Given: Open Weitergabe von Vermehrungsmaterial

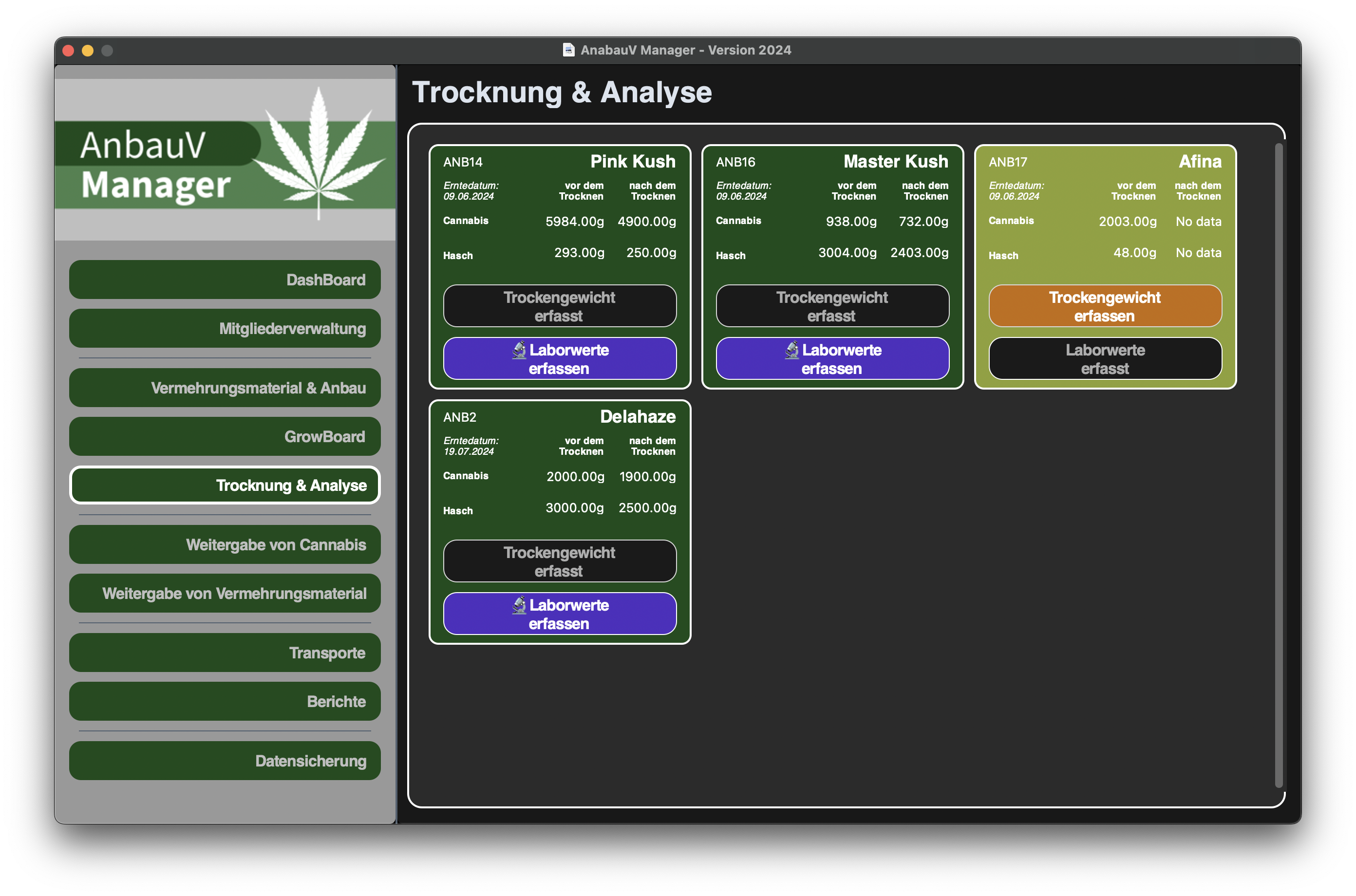Looking at the screenshot, I should pos(225,594).
